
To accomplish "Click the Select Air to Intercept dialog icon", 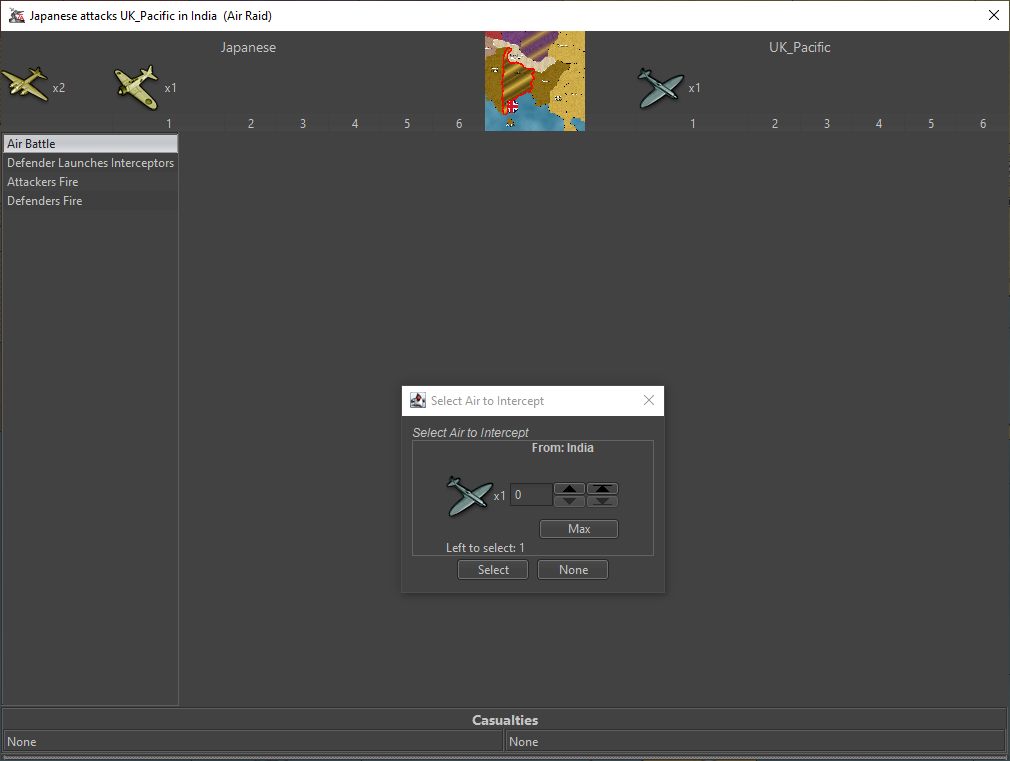I will [418, 401].
